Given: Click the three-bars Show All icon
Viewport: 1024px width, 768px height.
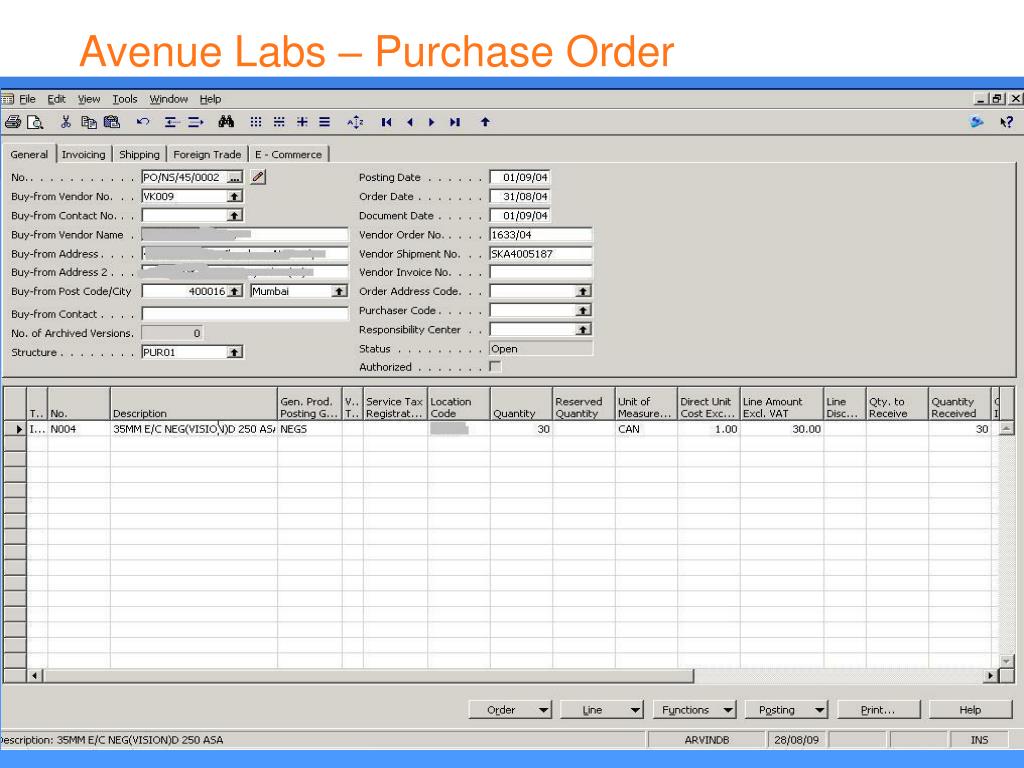Looking at the screenshot, I should 325,122.
